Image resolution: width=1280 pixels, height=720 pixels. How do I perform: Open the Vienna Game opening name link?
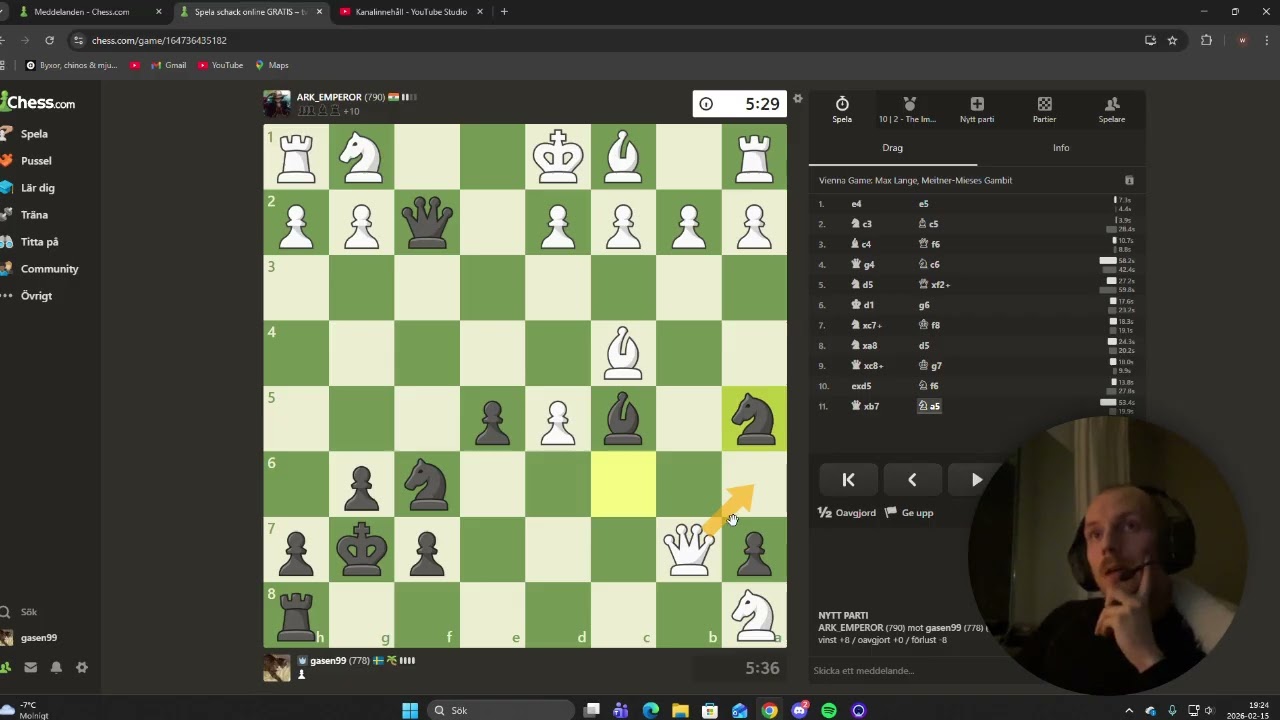[915, 180]
